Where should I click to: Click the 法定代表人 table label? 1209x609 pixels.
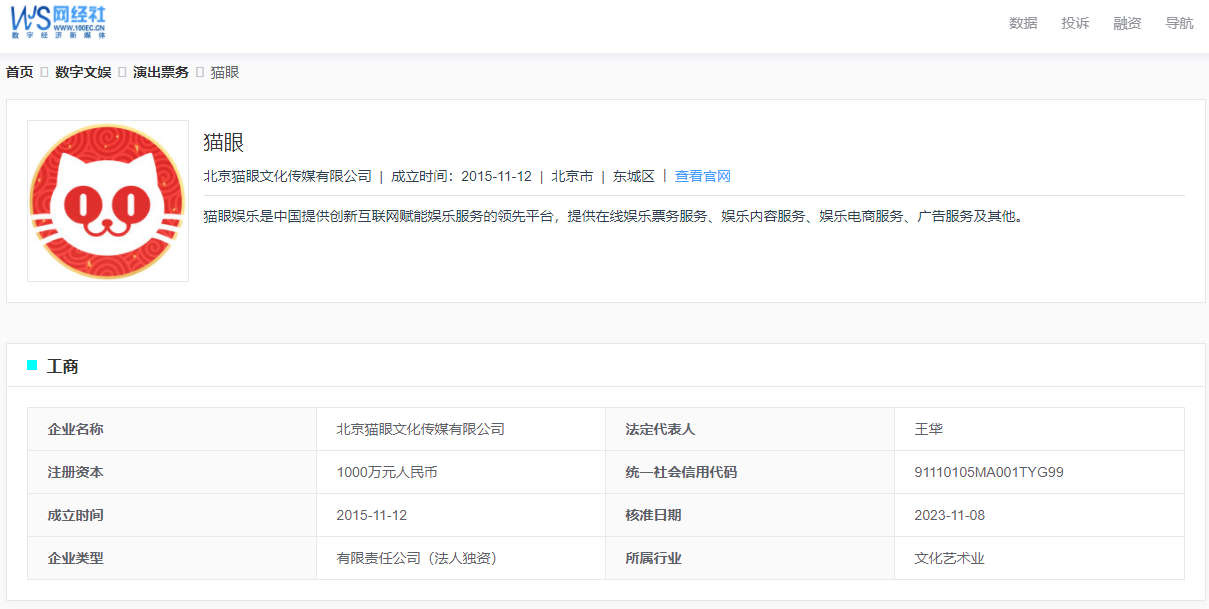click(x=660, y=429)
